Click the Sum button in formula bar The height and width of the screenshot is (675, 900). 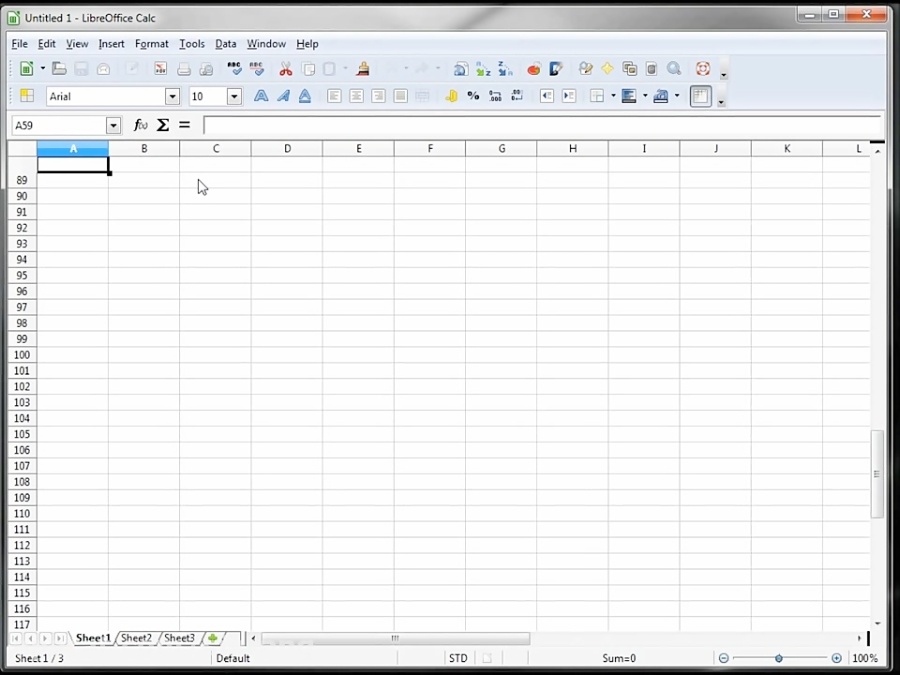click(162, 125)
